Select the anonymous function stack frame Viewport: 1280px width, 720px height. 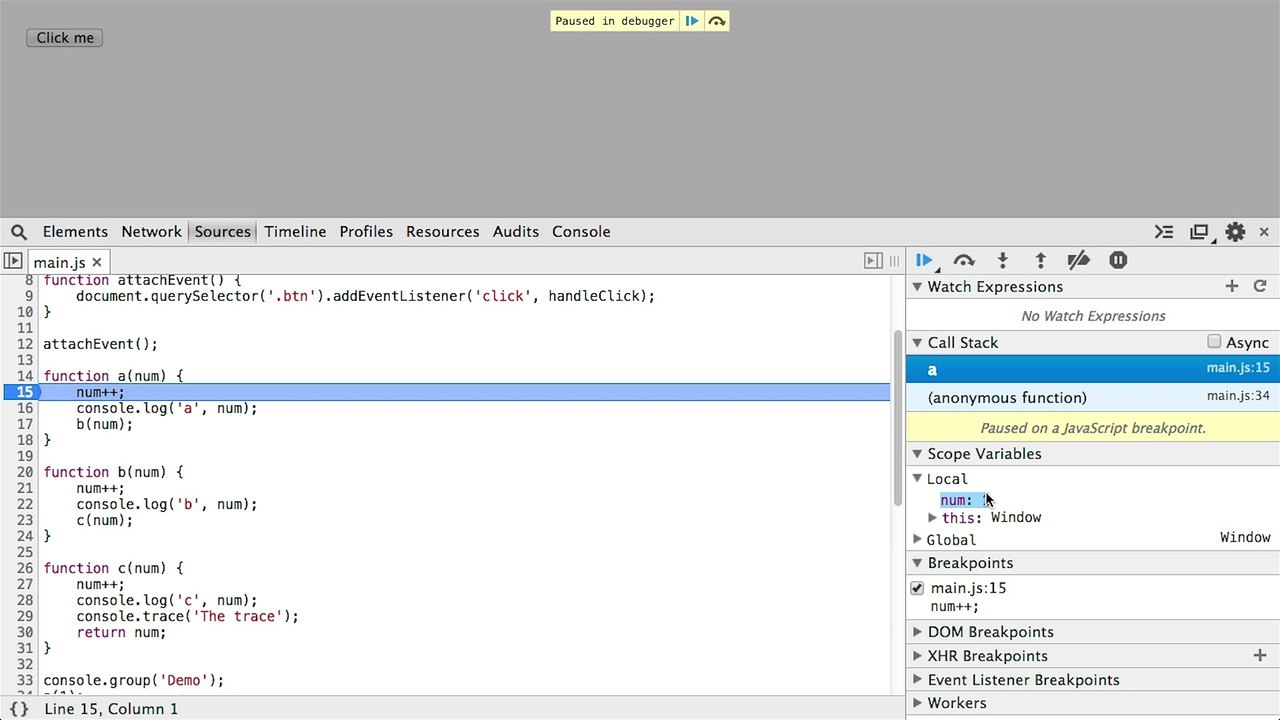[x=1092, y=398]
